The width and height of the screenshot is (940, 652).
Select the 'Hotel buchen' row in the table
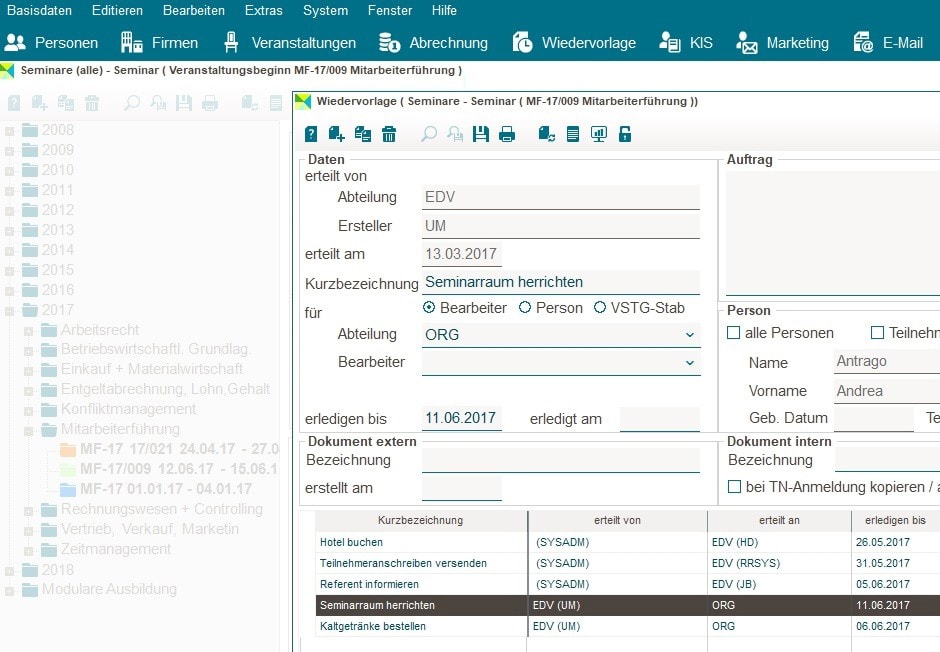point(627,542)
